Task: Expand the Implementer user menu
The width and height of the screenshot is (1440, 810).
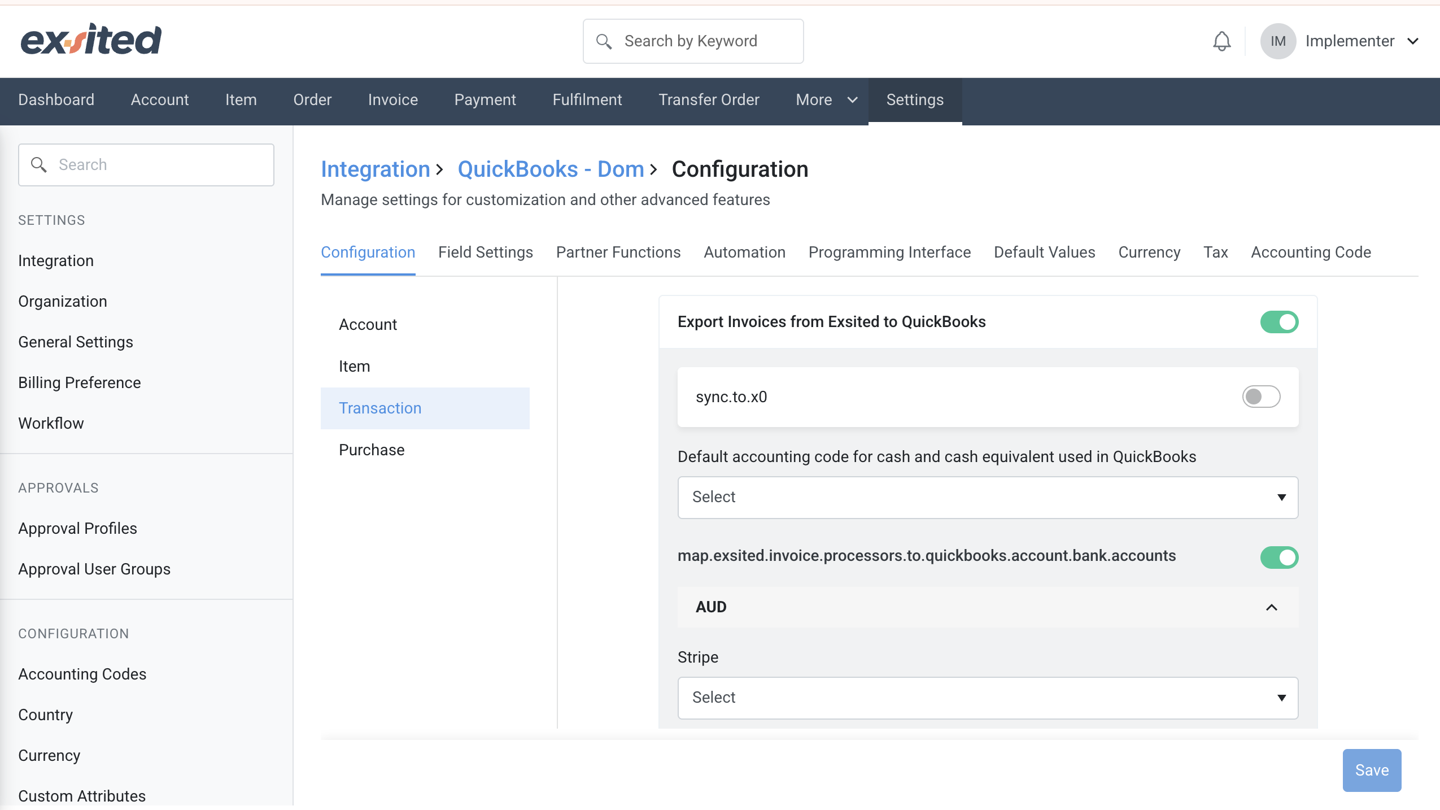Action: 1412,41
